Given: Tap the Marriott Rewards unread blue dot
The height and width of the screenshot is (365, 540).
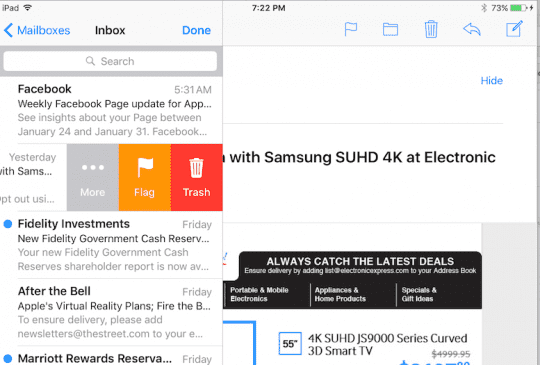Looking at the screenshot, I should click(x=8, y=359).
